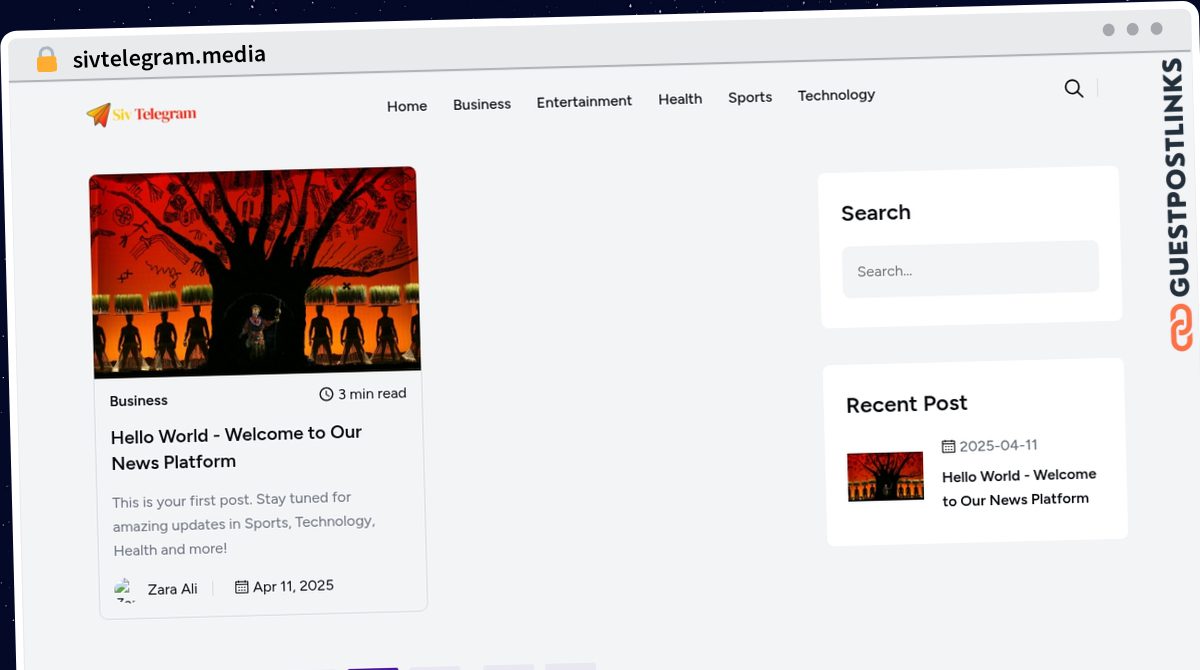Click the orange chain-link Guestpostlinks icon

point(1181,328)
